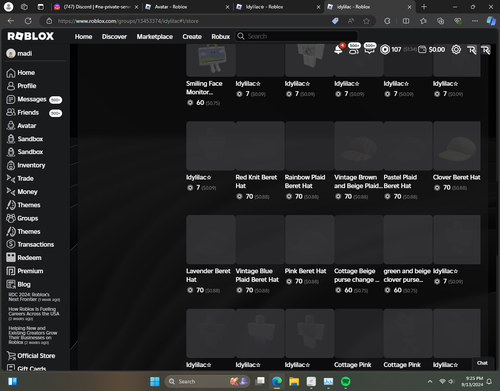Open green and beige clover purse link
The width and height of the screenshot is (500, 391).
click(x=407, y=275)
